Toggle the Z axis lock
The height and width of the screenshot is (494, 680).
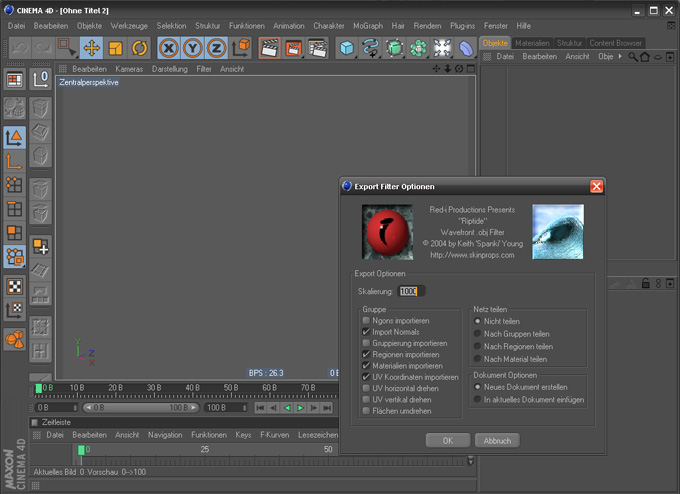(217, 48)
